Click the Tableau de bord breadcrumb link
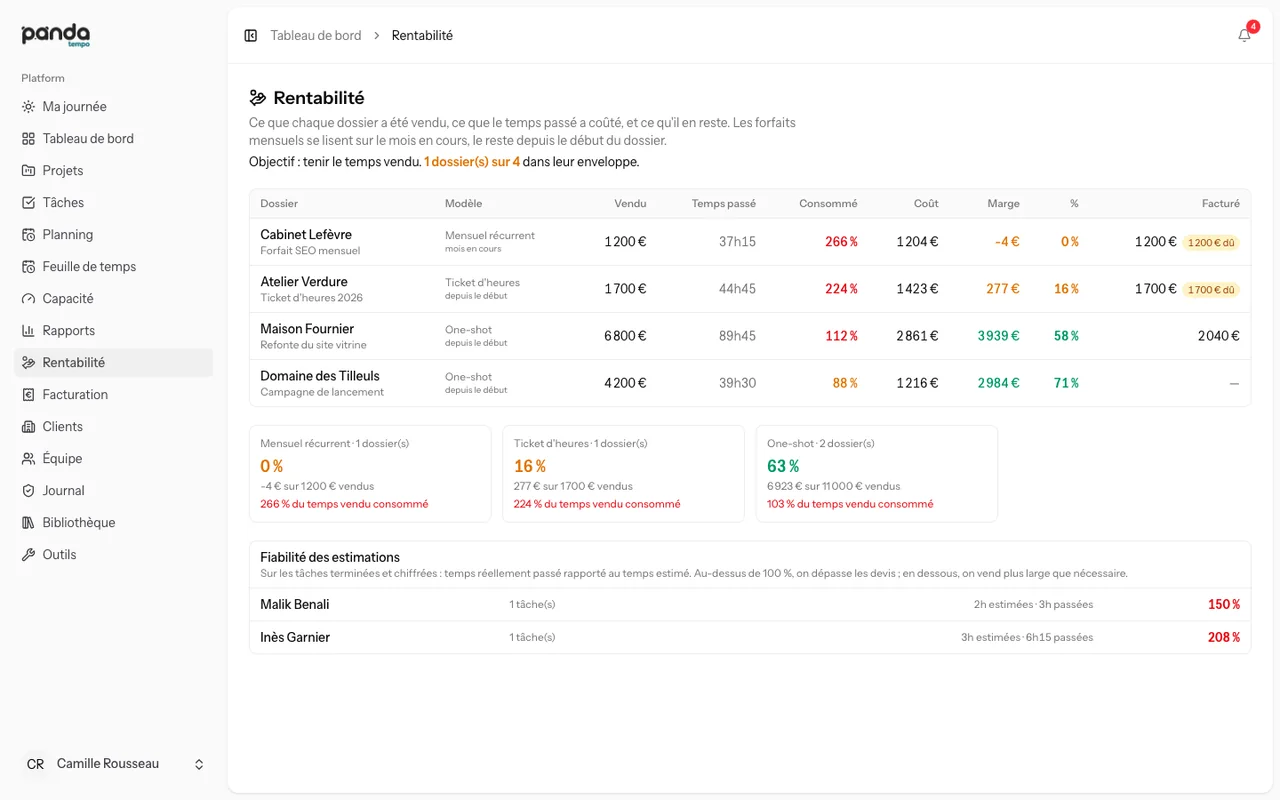Viewport: 1280px width, 800px height. coord(316,35)
